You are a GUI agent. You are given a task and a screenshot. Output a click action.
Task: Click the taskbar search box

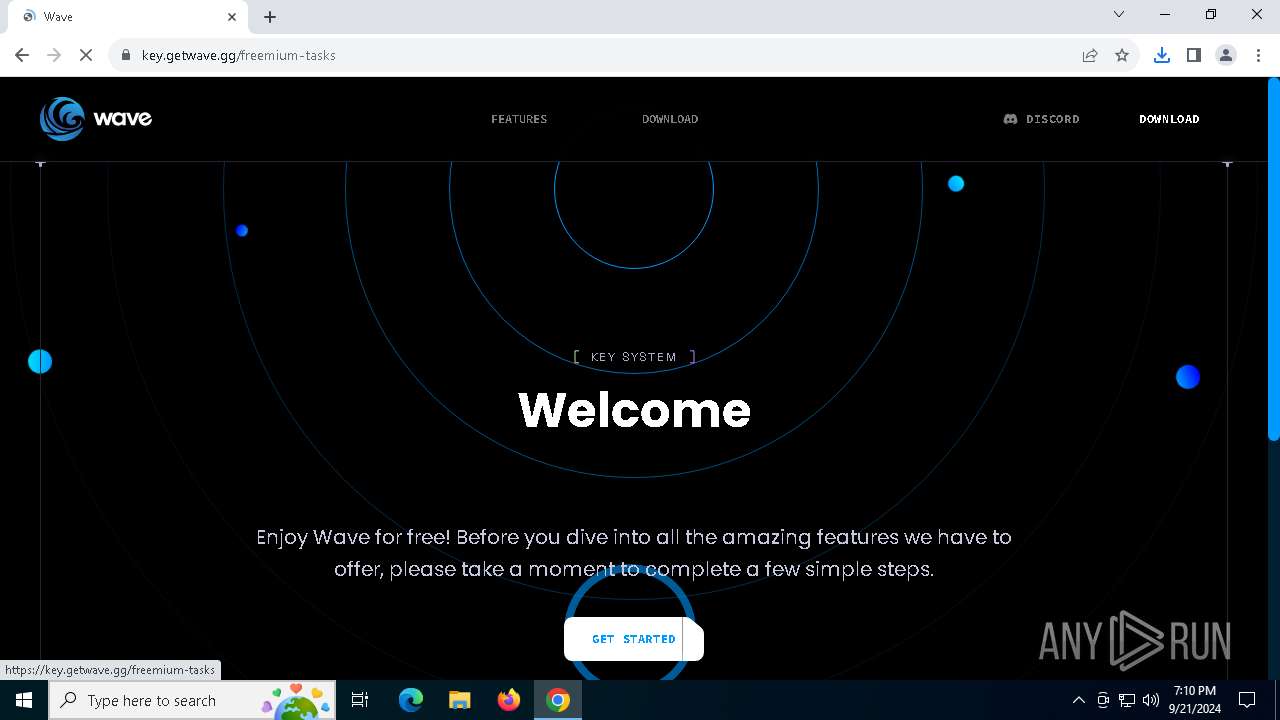pyautogui.click(x=192, y=700)
